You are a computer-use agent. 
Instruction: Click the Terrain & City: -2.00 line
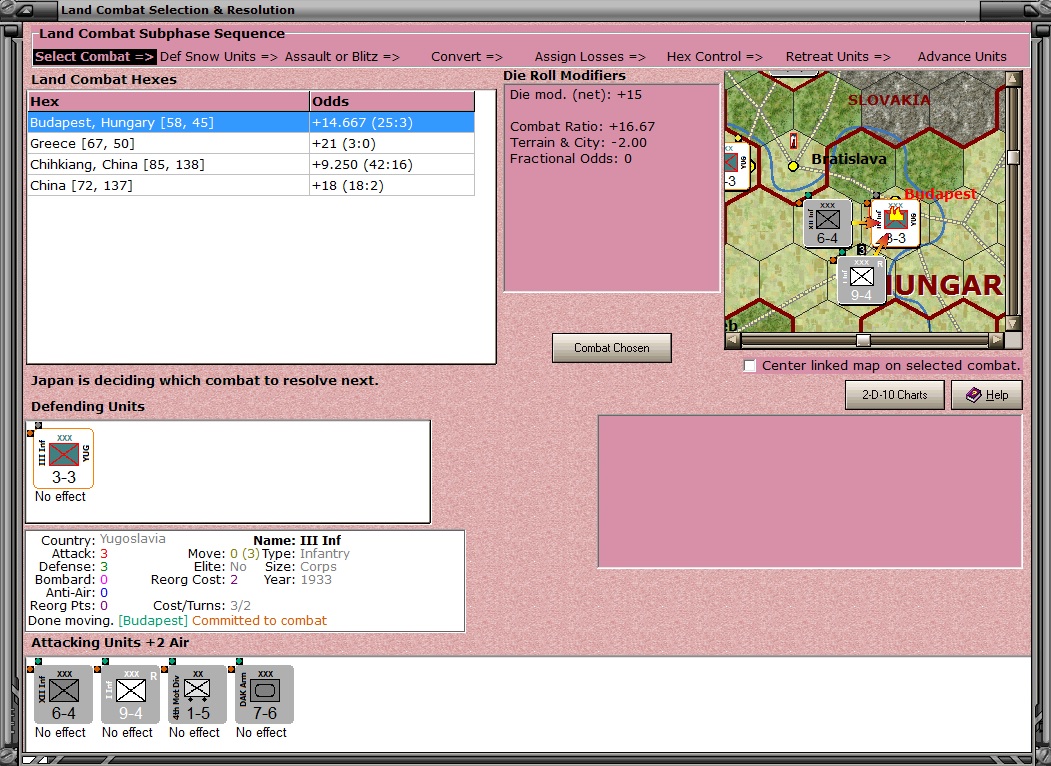578,143
